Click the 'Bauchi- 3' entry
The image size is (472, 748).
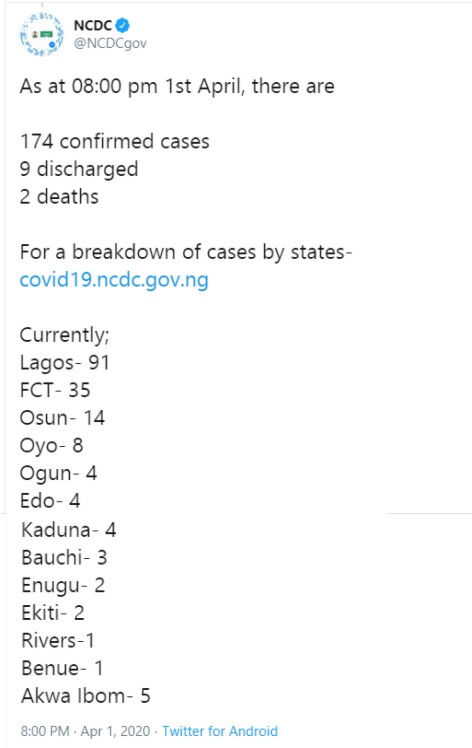pyautogui.click(x=64, y=558)
